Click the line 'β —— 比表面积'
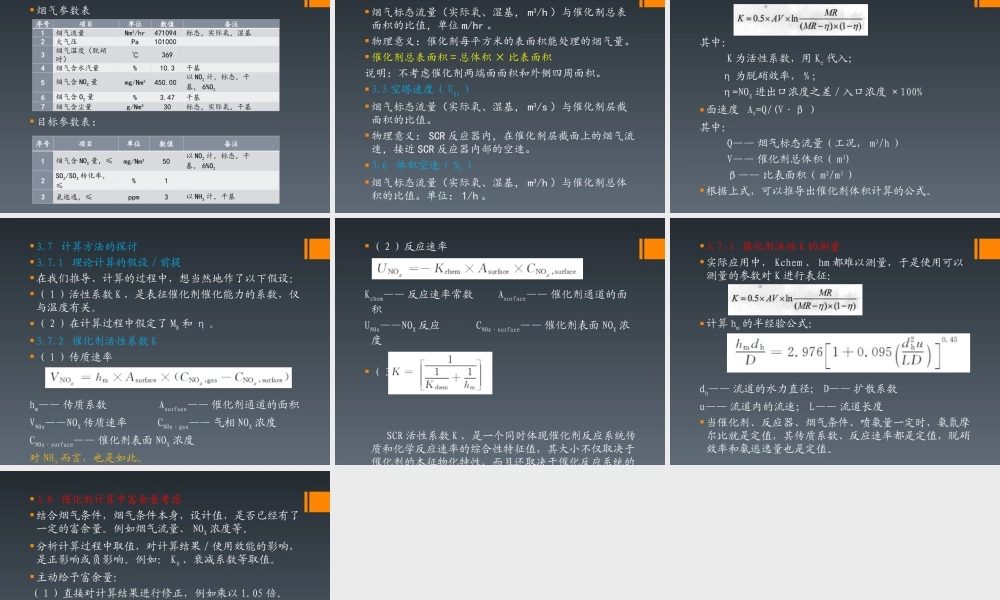 tap(791, 175)
